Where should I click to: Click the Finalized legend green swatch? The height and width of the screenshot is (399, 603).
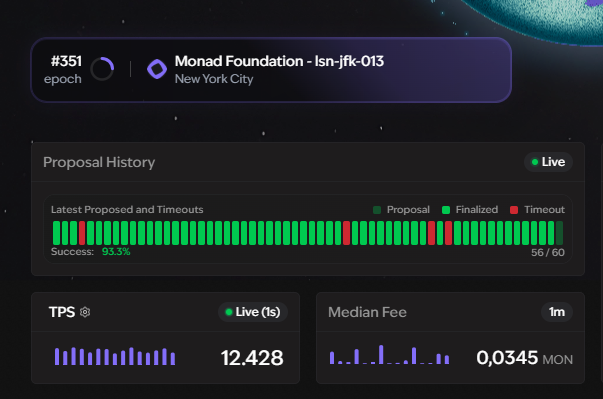pyautogui.click(x=446, y=210)
